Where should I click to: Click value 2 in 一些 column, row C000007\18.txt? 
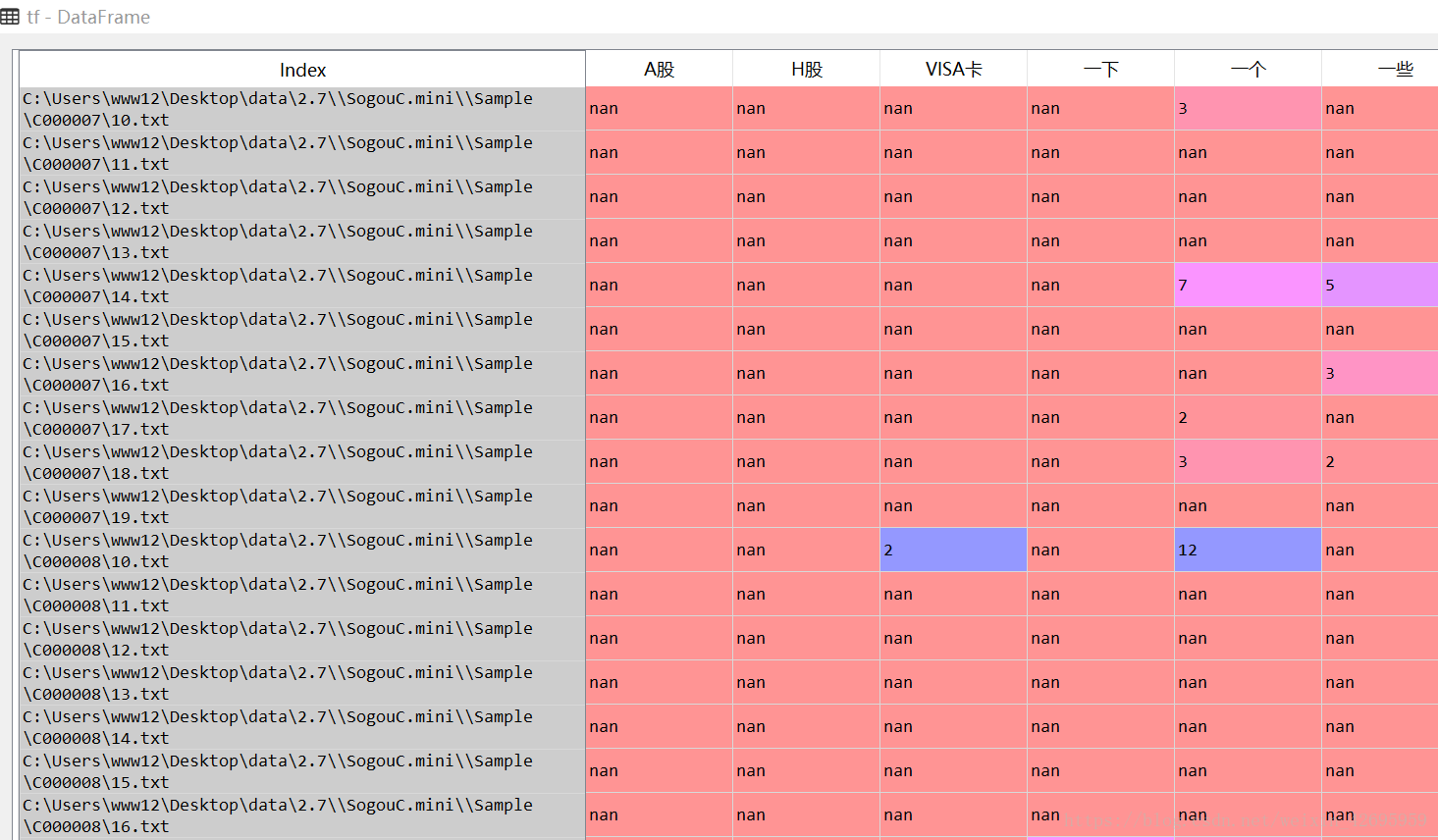[x=1380, y=462]
